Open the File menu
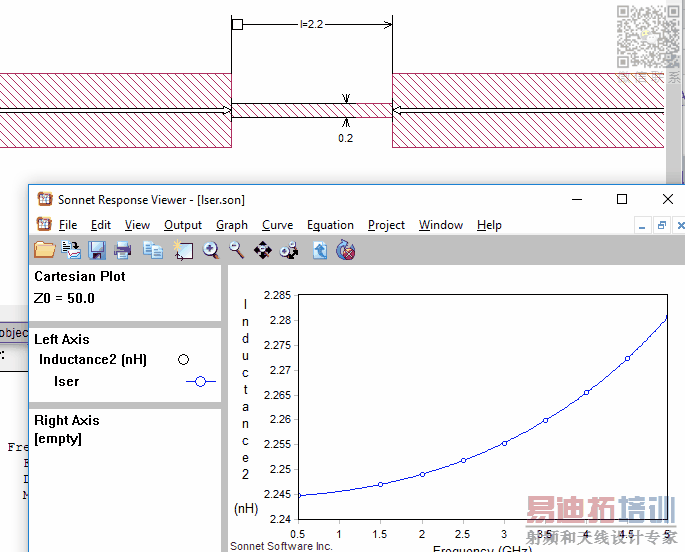Screen dimensions: 685x552 [x=68, y=225]
